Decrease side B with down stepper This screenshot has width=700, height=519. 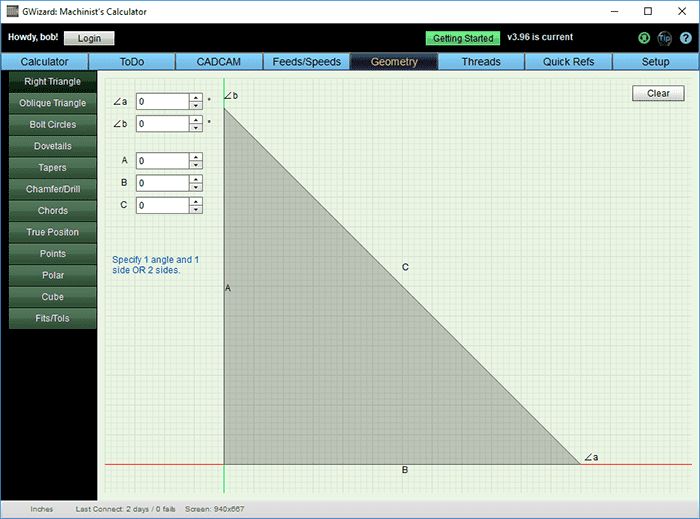point(196,187)
